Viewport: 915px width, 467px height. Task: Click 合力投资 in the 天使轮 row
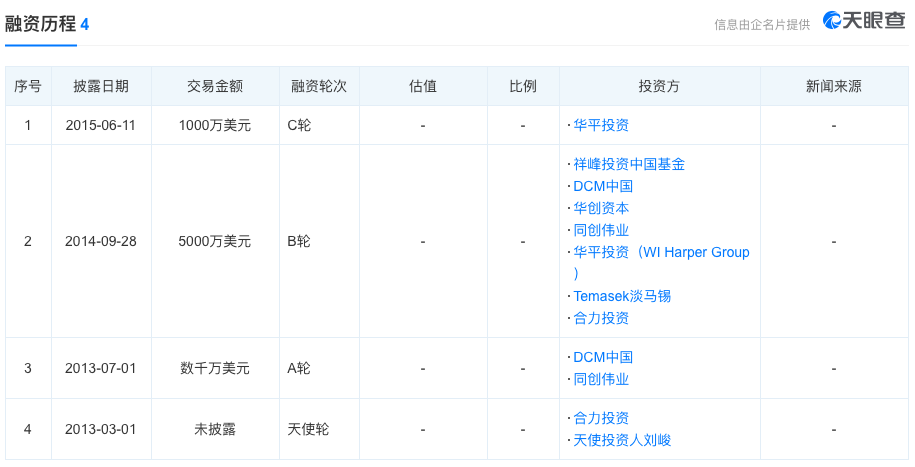[x=601, y=418]
